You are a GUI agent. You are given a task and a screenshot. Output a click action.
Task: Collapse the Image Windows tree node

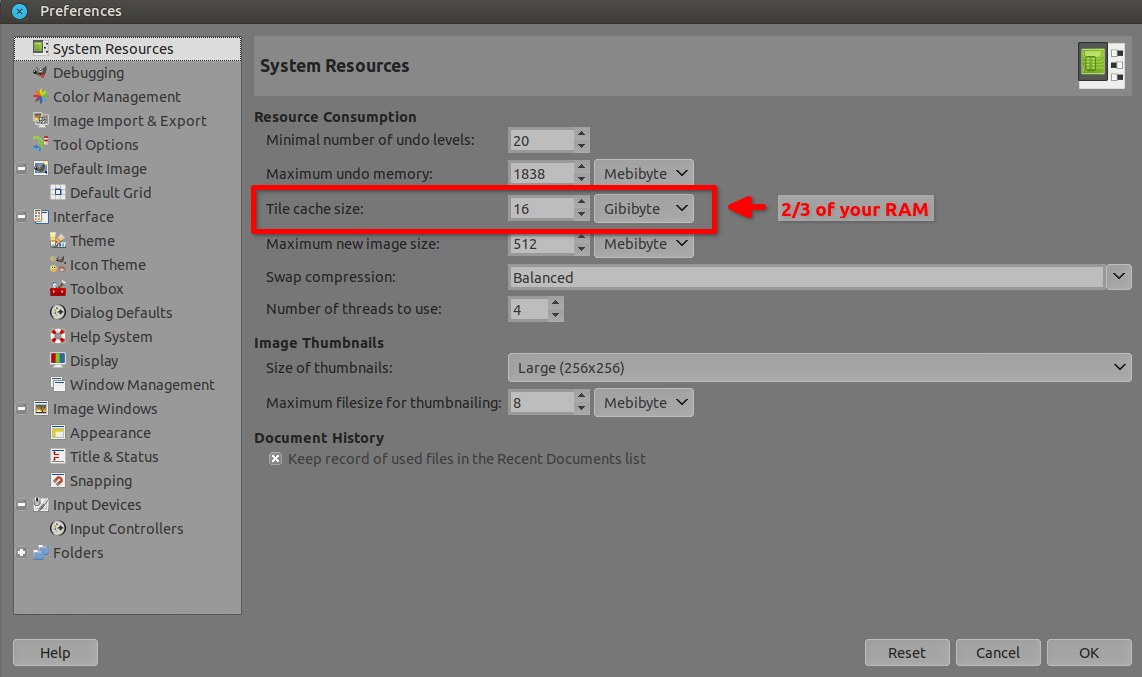22,409
